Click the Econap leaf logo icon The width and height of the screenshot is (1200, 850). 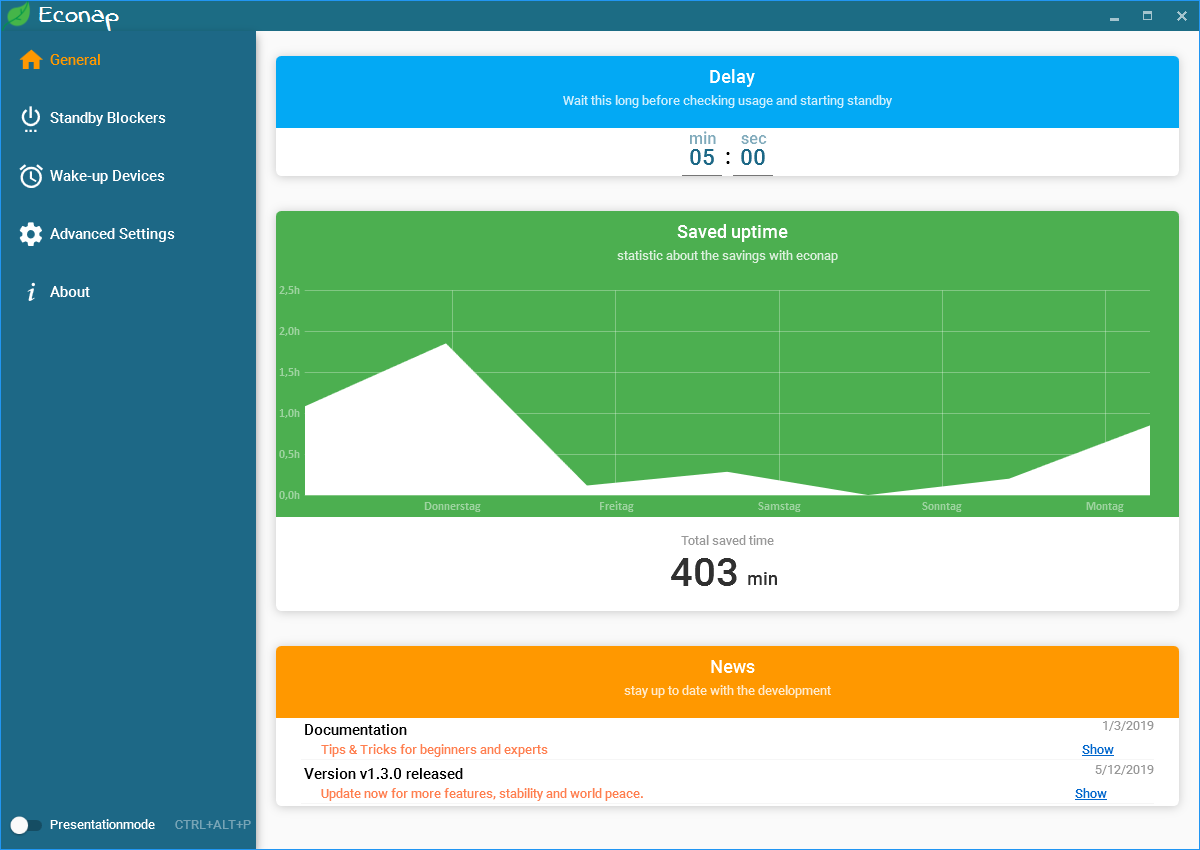click(18, 15)
